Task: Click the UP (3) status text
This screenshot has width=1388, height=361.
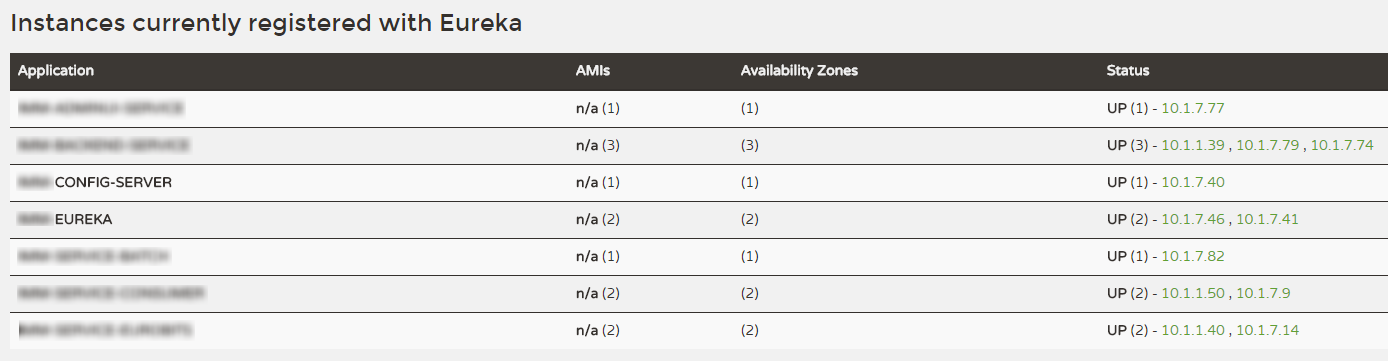Action: click(x=1128, y=145)
